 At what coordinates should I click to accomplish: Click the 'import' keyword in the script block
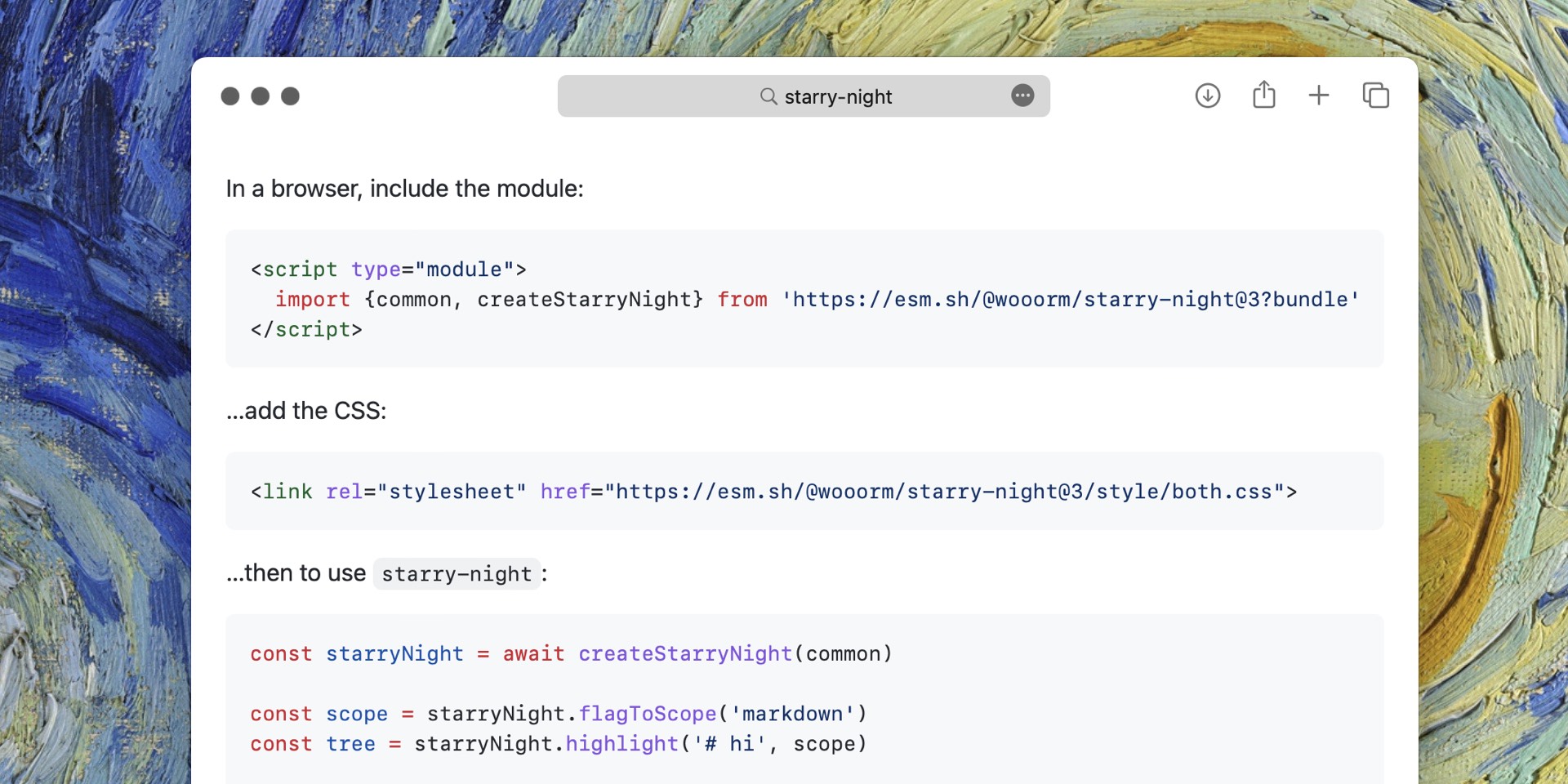(313, 300)
